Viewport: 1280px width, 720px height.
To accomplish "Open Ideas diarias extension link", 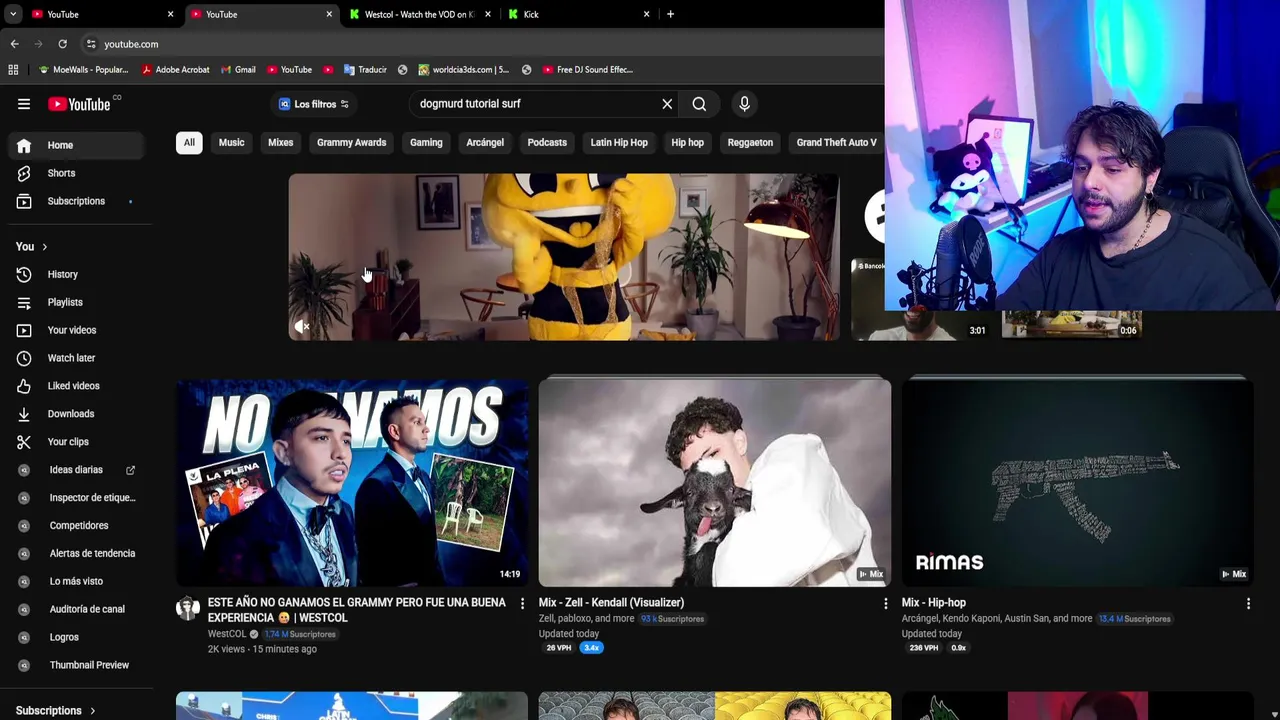I will 76,470.
